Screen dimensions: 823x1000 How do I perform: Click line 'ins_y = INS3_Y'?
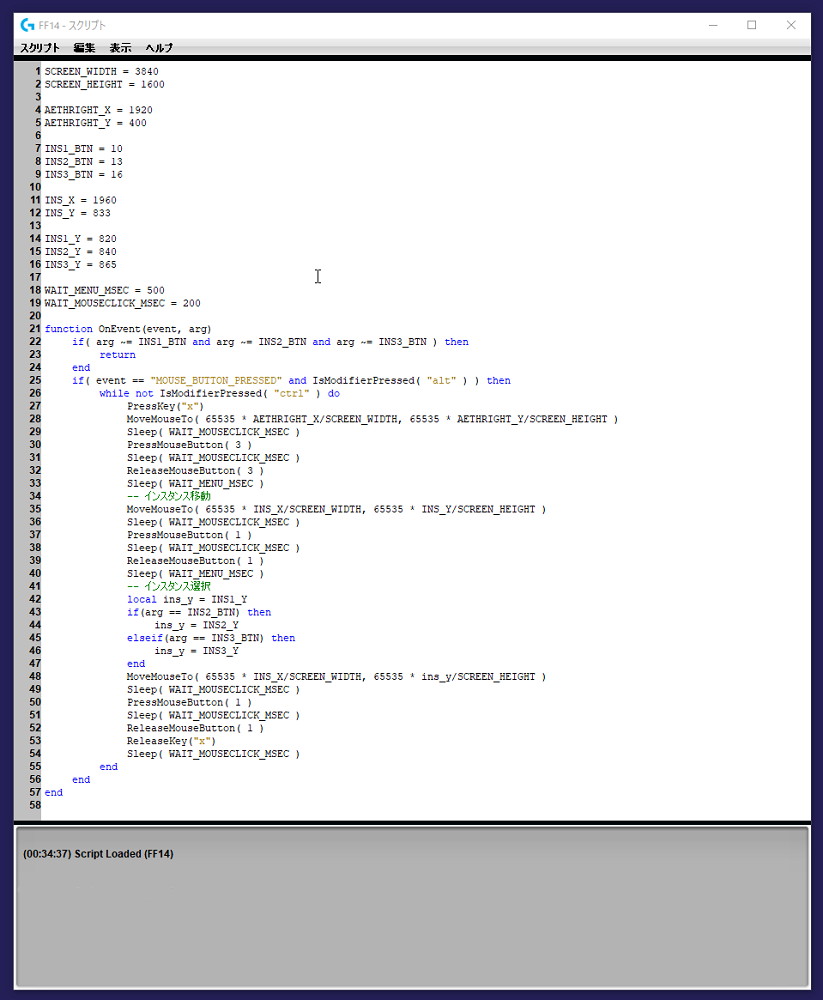[x=196, y=651]
